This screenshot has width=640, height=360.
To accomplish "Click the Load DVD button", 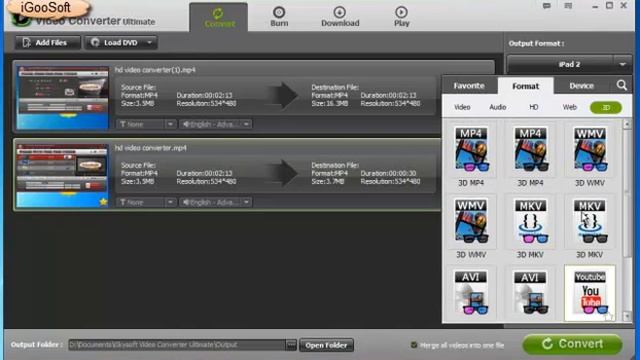I will (x=115, y=42).
